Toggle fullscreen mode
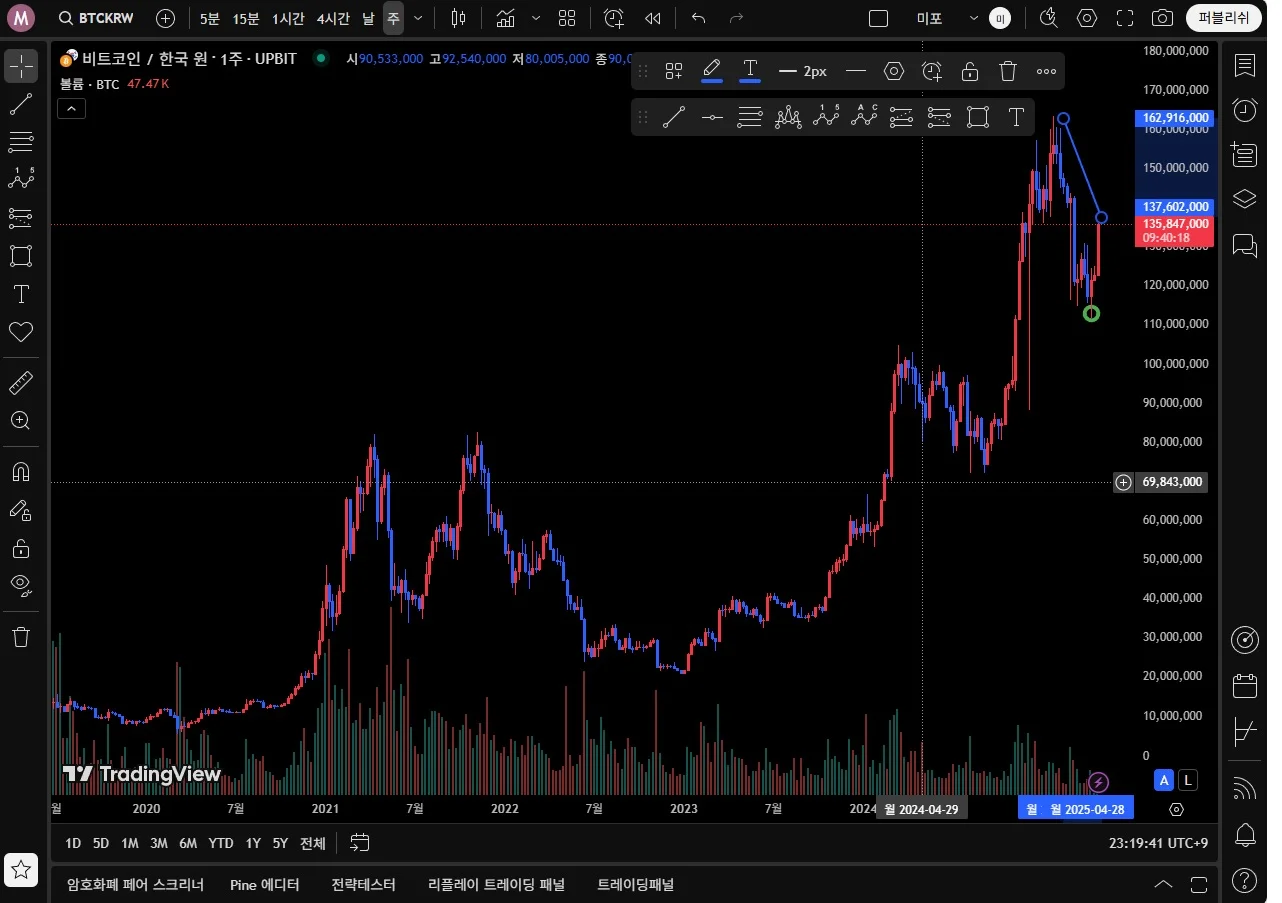The width and height of the screenshot is (1282, 903). coord(1125,18)
